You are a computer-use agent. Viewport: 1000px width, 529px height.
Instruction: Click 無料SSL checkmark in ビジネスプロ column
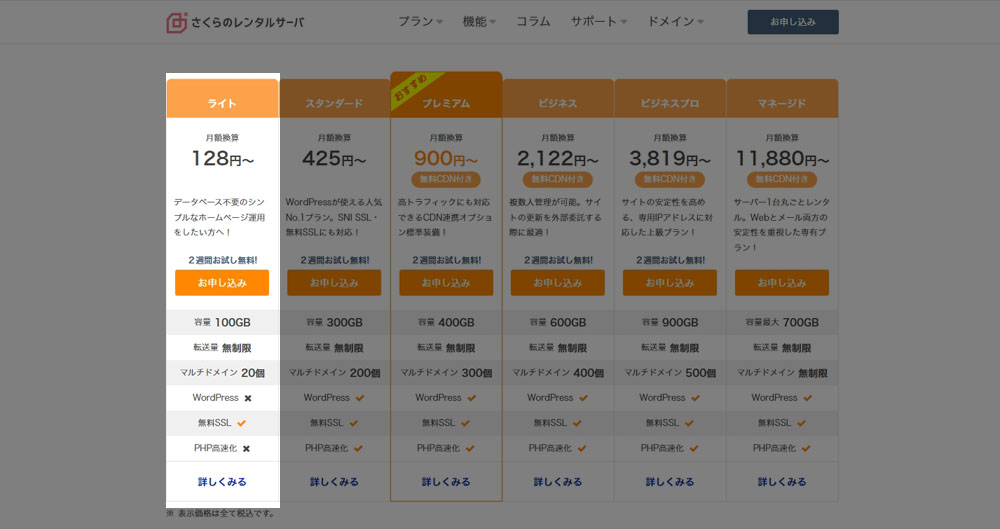pyautogui.click(x=689, y=423)
